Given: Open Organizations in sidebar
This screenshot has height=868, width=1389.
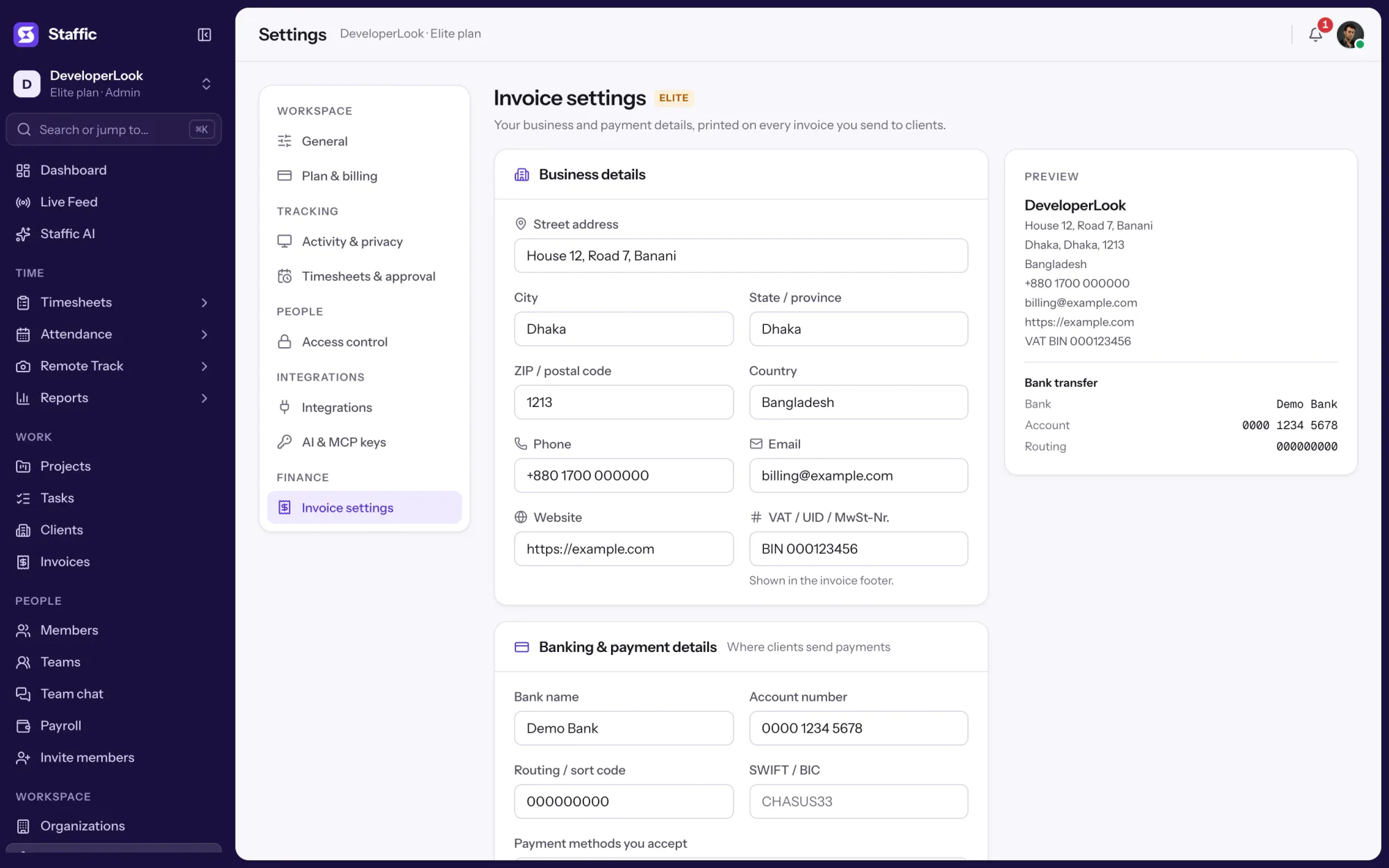Looking at the screenshot, I should [x=114, y=826].
